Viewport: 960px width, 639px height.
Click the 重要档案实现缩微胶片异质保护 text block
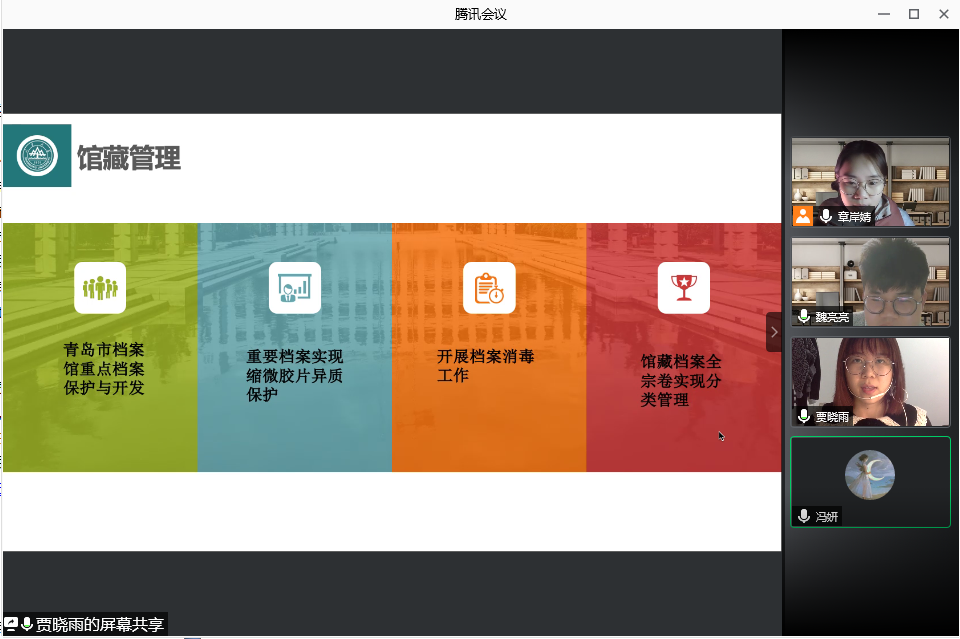click(294, 375)
